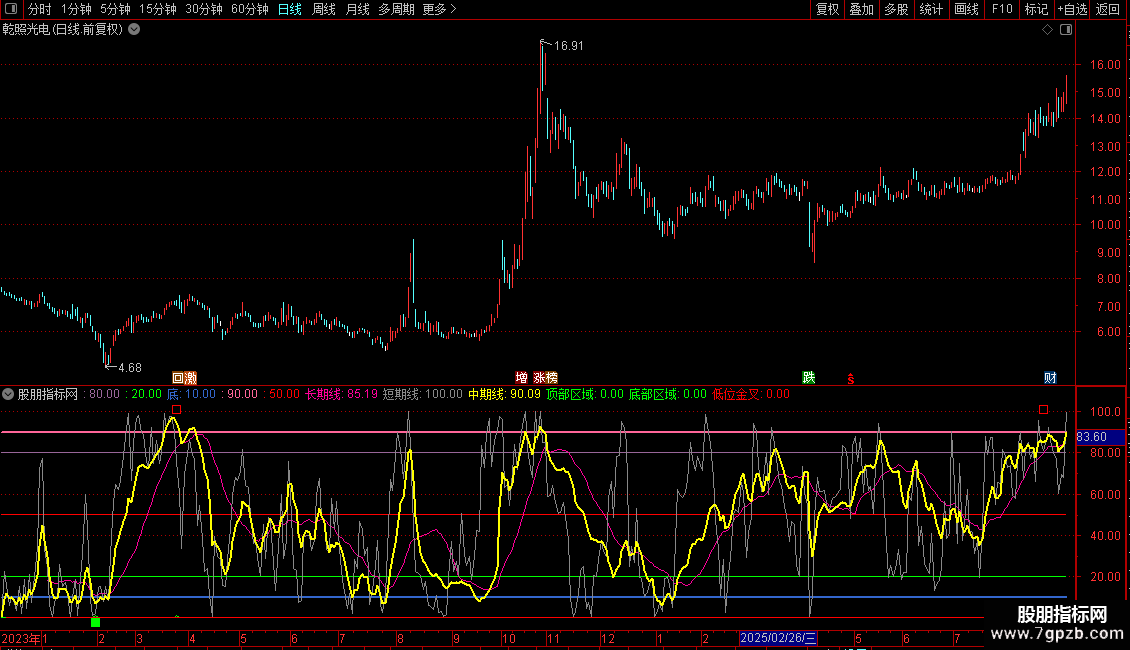Select the 60分钟 period tab

[249, 9]
